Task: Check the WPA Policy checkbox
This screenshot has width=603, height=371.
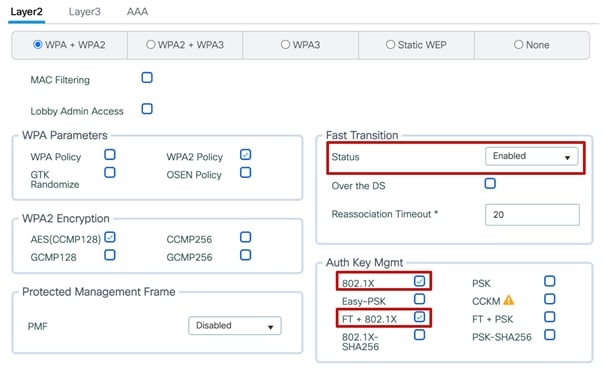Action: (110, 155)
